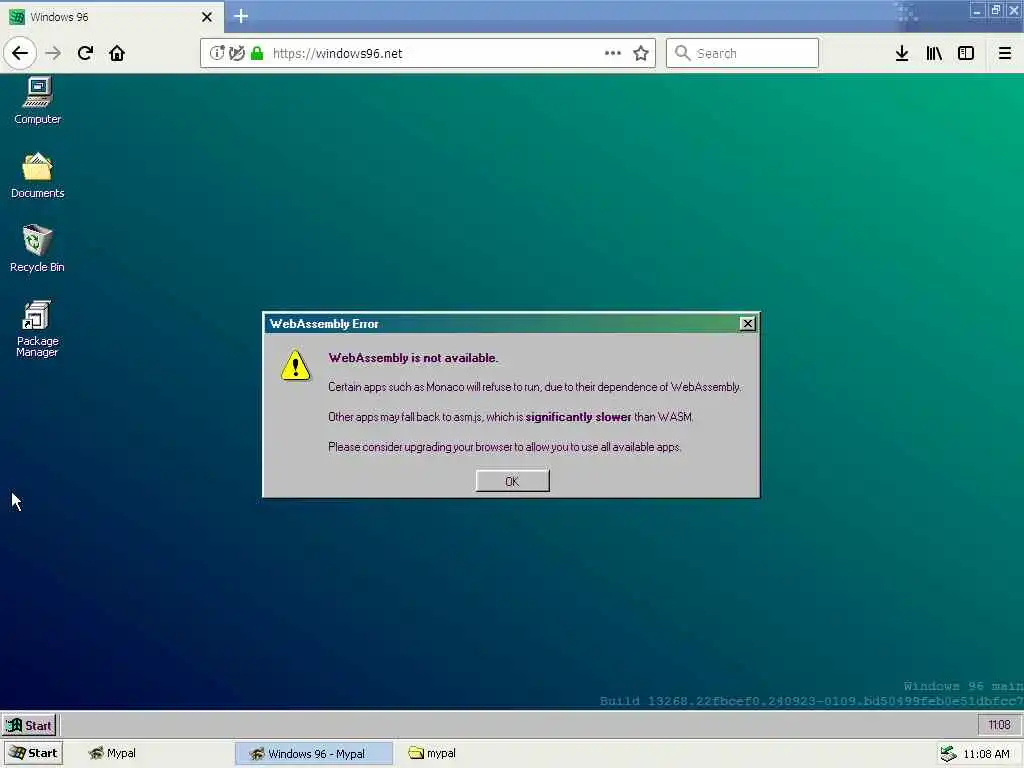Open the Recycle Bin icon
The height and width of the screenshot is (768, 1024).
(37, 248)
